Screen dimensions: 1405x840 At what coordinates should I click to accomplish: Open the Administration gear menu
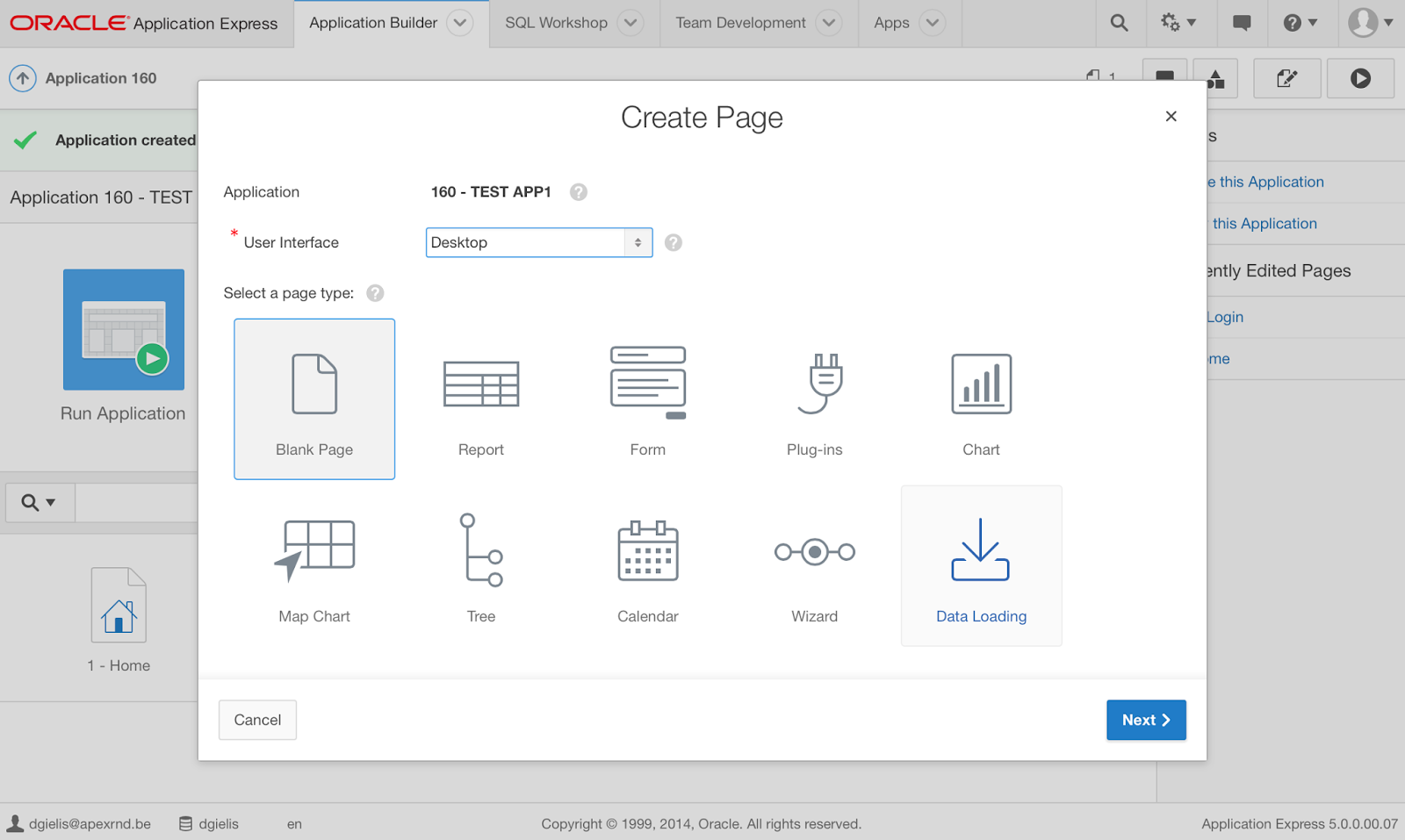click(x=1178, y=23)
